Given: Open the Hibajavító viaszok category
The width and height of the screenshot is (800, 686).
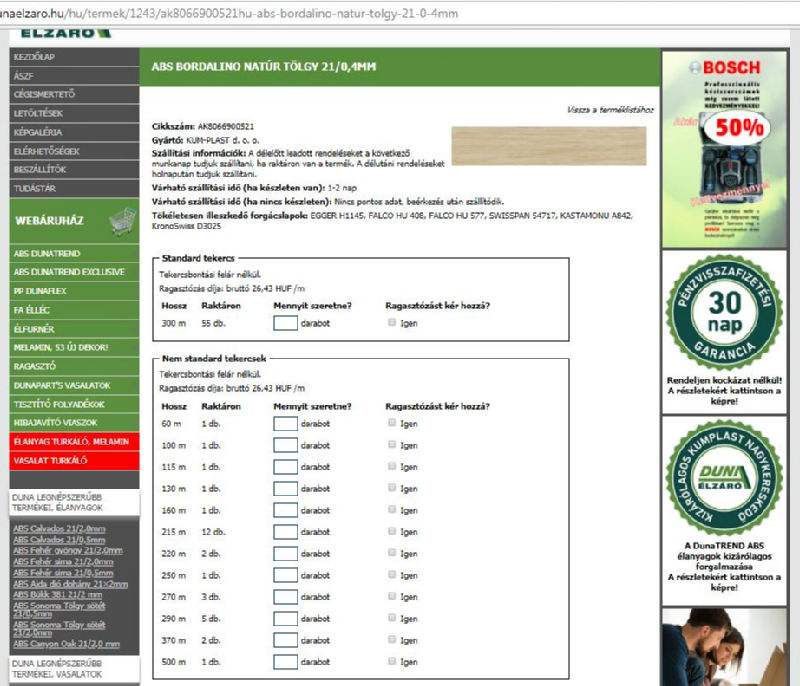Looking at the screenshot, I should coord(74,422).
